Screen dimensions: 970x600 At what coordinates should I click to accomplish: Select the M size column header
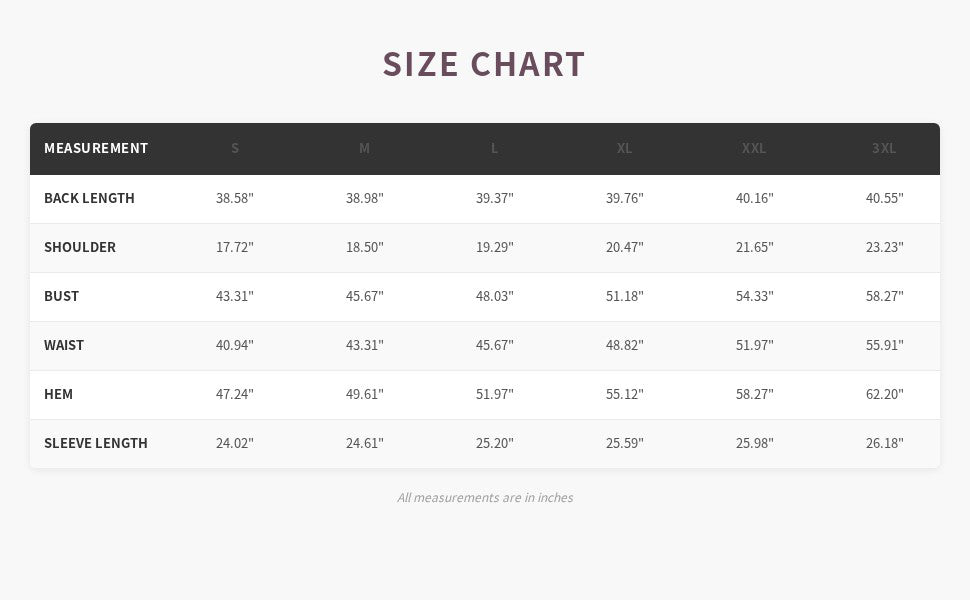point(365,148)
